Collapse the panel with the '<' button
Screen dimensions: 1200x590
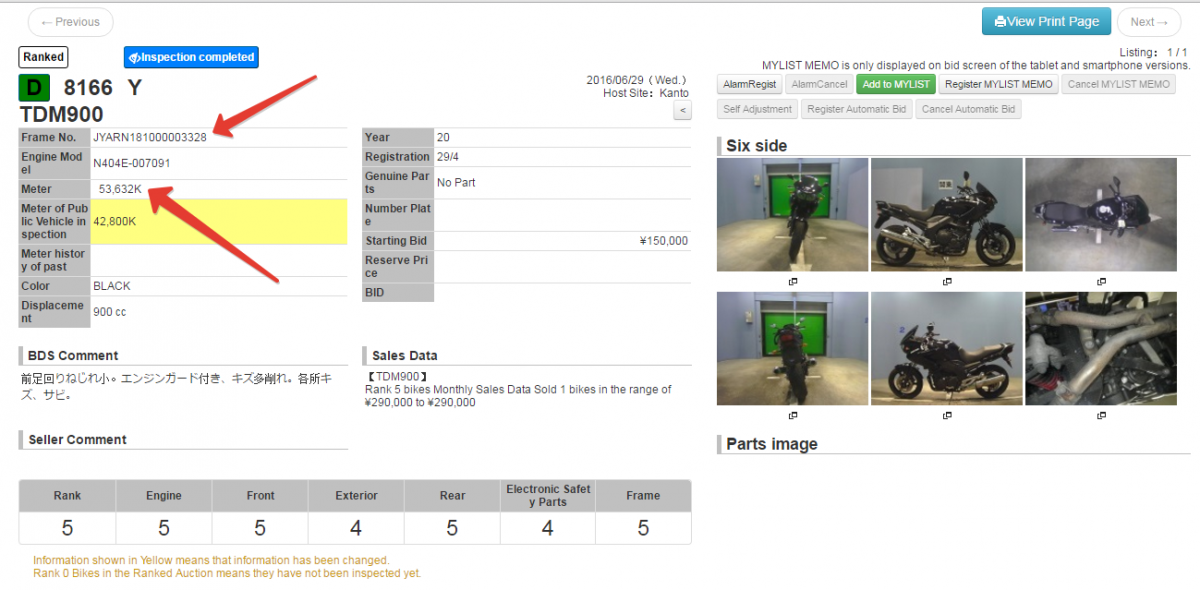(682, 110)
